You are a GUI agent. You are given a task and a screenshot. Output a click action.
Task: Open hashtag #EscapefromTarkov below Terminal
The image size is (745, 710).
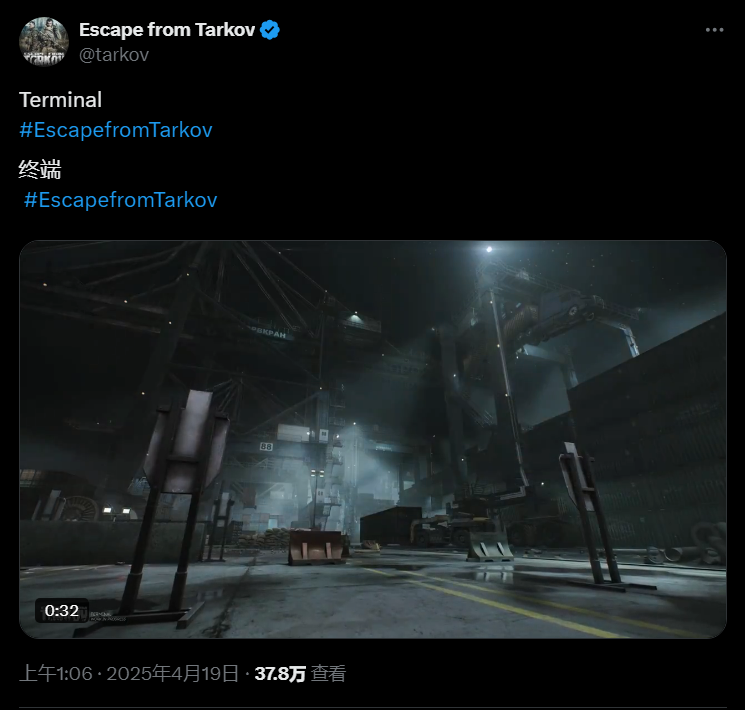[116, 130]
